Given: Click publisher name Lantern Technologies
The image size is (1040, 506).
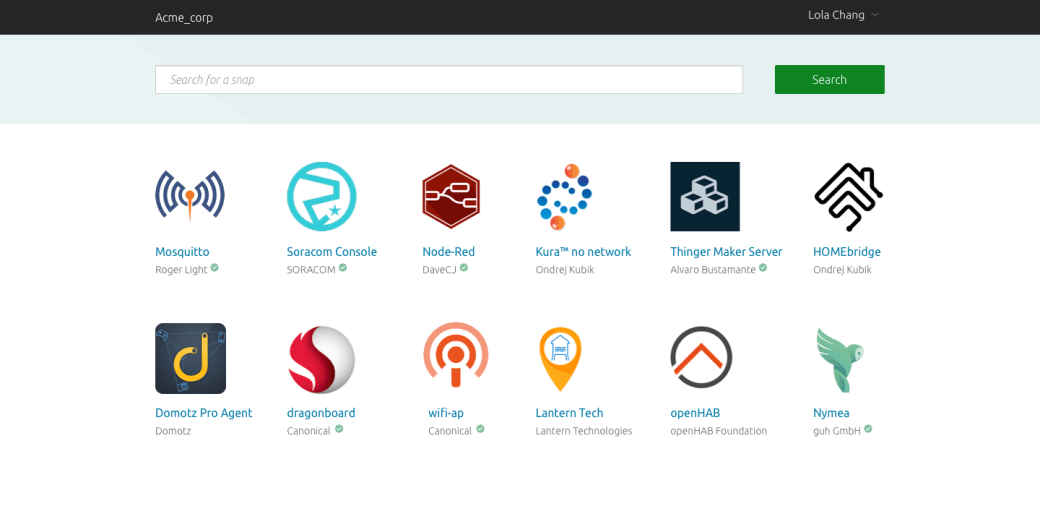Looking at the screenshot, I should tap(584, 431).
